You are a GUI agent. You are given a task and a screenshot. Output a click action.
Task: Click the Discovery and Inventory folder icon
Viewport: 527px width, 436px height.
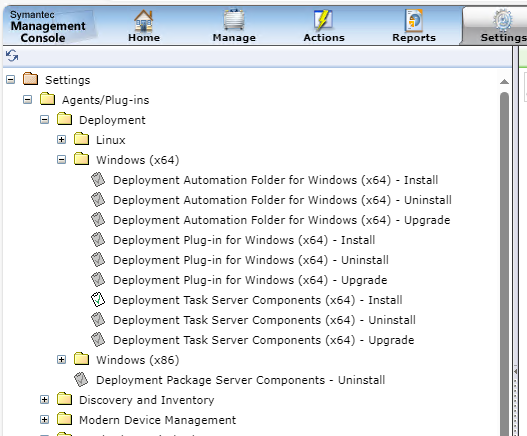tap(65, 399)
